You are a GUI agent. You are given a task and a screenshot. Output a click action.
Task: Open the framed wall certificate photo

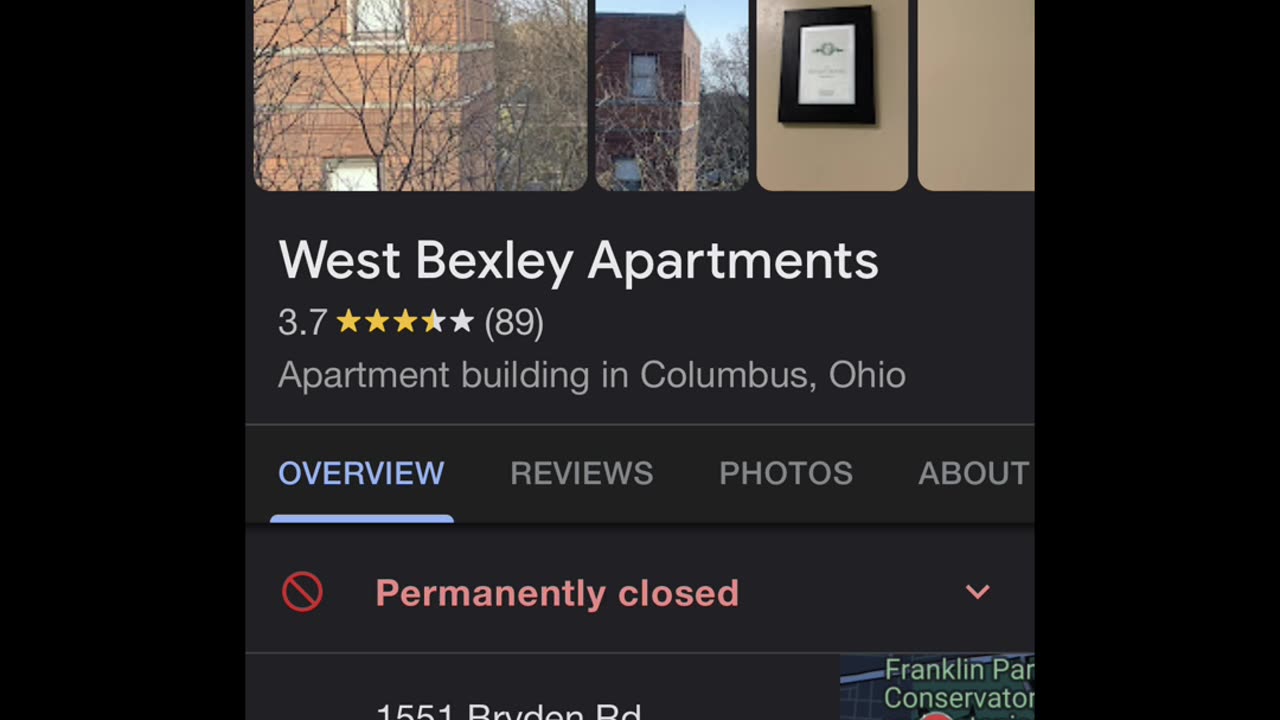[832, 95]
